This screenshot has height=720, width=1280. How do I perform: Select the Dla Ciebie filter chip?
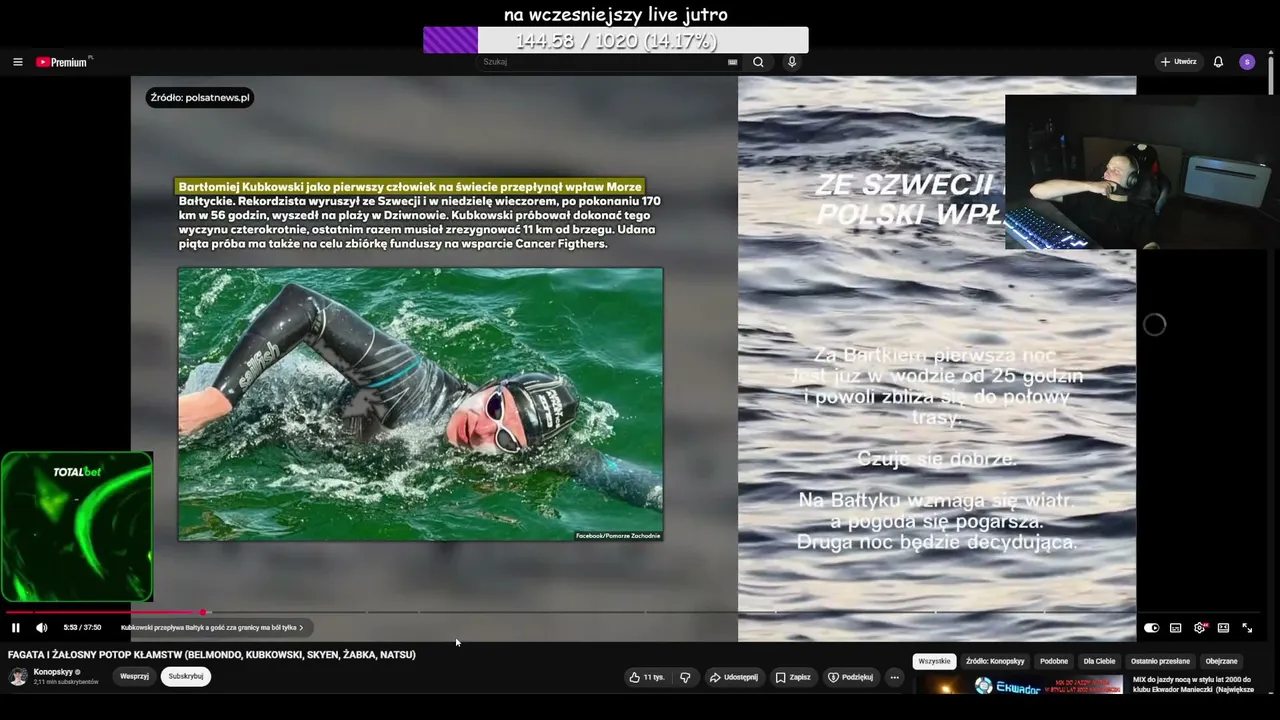coord(1099,661)
